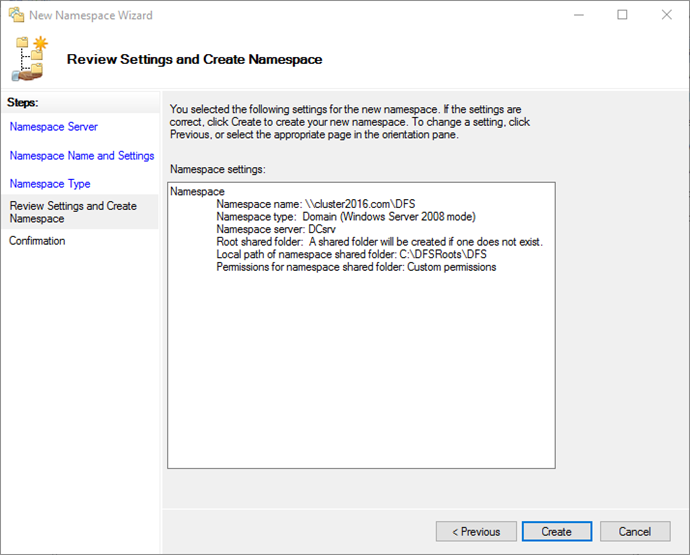The image size is (690, 555).
Task: Click the wizard title bar icon
Action: tap(16, 15)
